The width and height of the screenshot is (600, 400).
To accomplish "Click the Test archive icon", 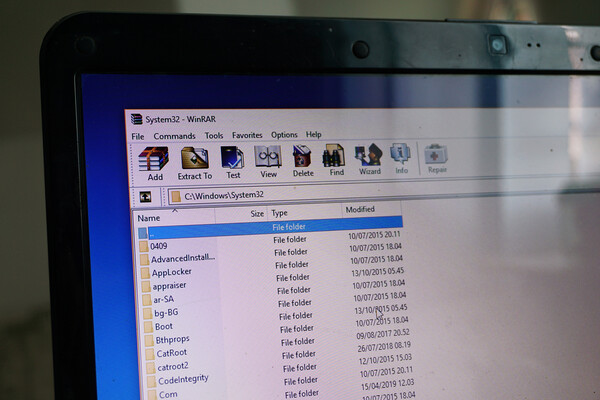I will [232, 160].
